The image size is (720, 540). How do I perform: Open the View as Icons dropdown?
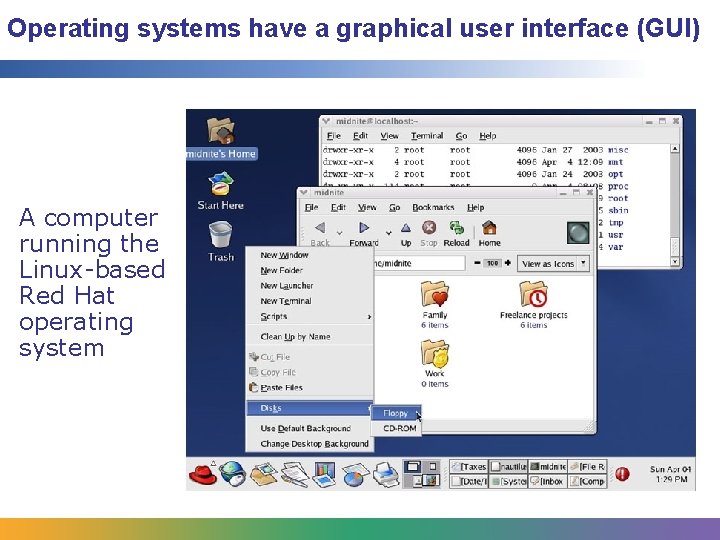tap(553, 264)
